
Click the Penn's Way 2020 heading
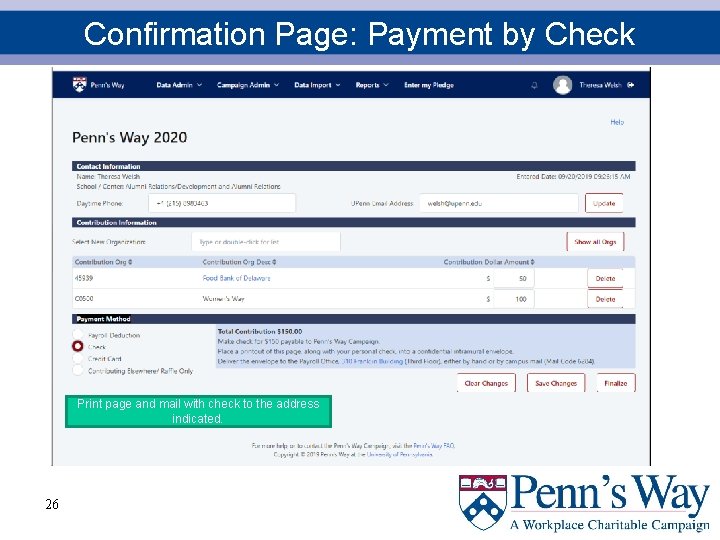tap(129, 137)
